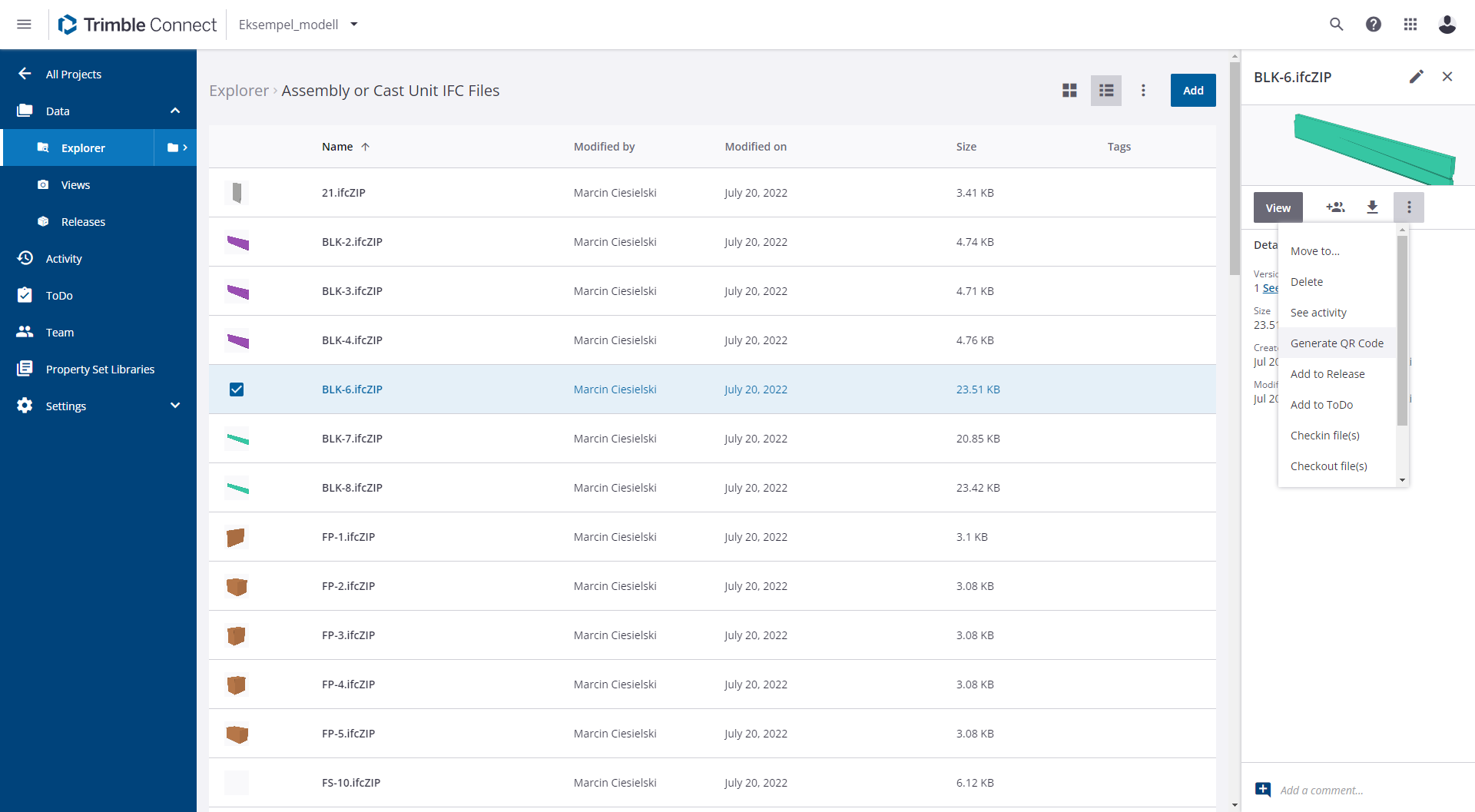Open the search magnifier icon
Image resolution: width=1475 pixels, height=812 pixels.
tap(1337, 25)
